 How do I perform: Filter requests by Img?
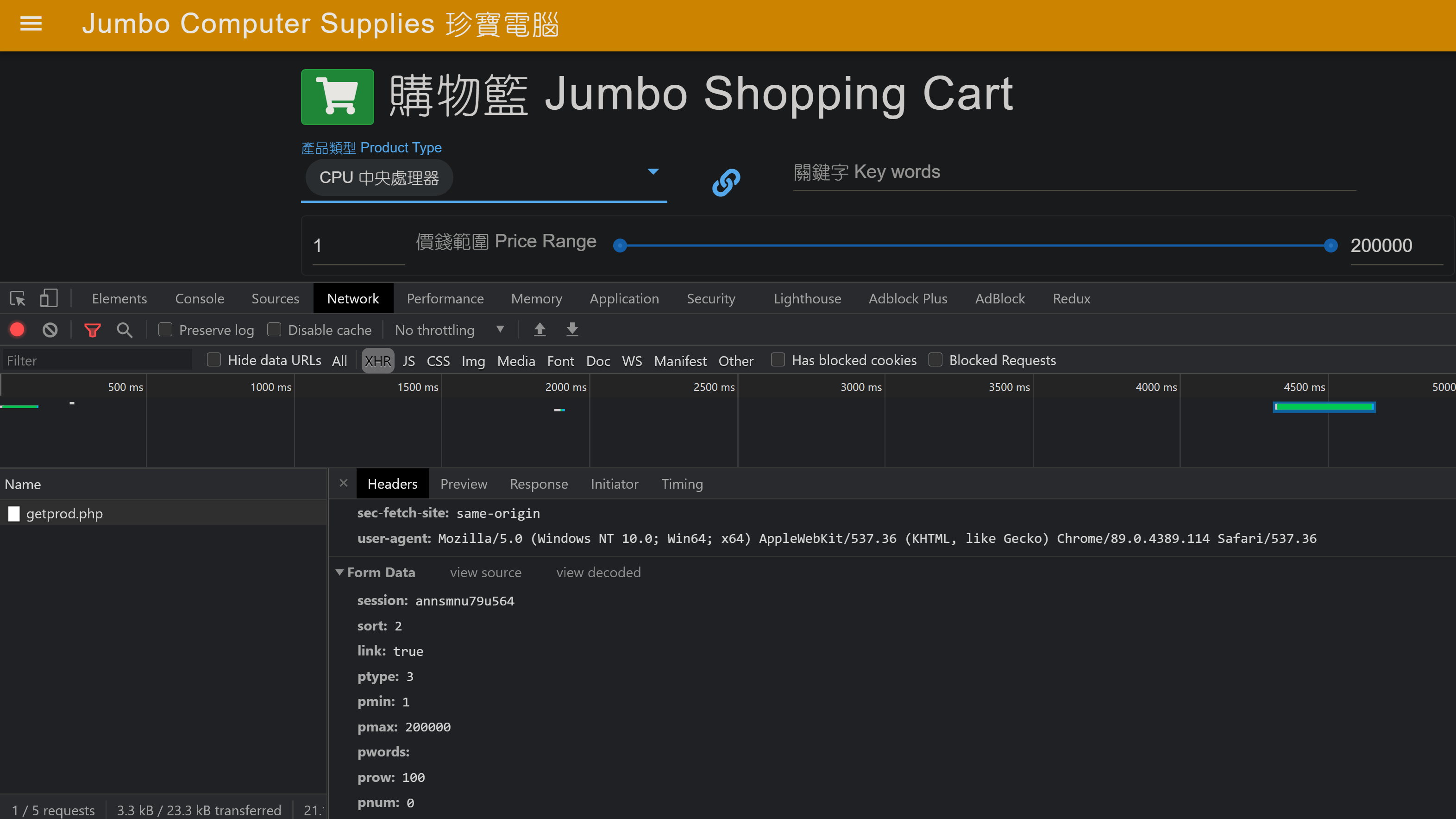(473, 360)
